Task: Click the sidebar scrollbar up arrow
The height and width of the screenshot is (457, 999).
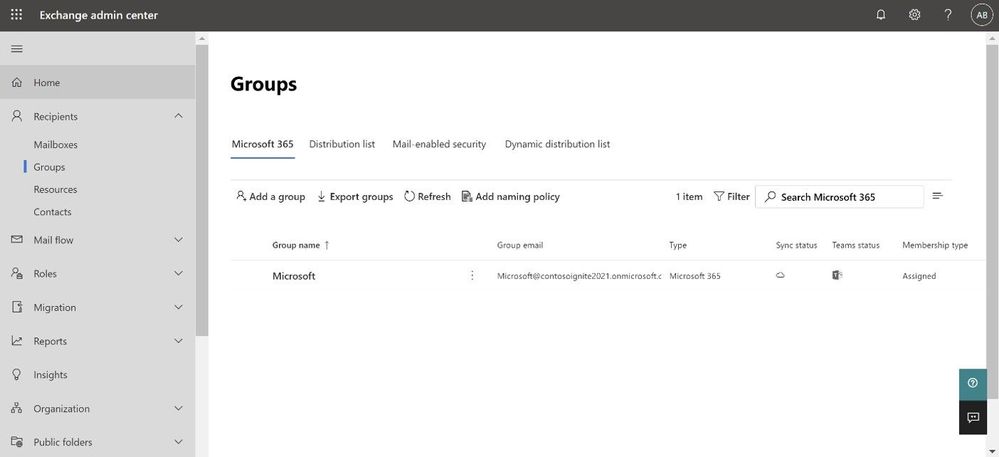Action: (x=201, y=38)
